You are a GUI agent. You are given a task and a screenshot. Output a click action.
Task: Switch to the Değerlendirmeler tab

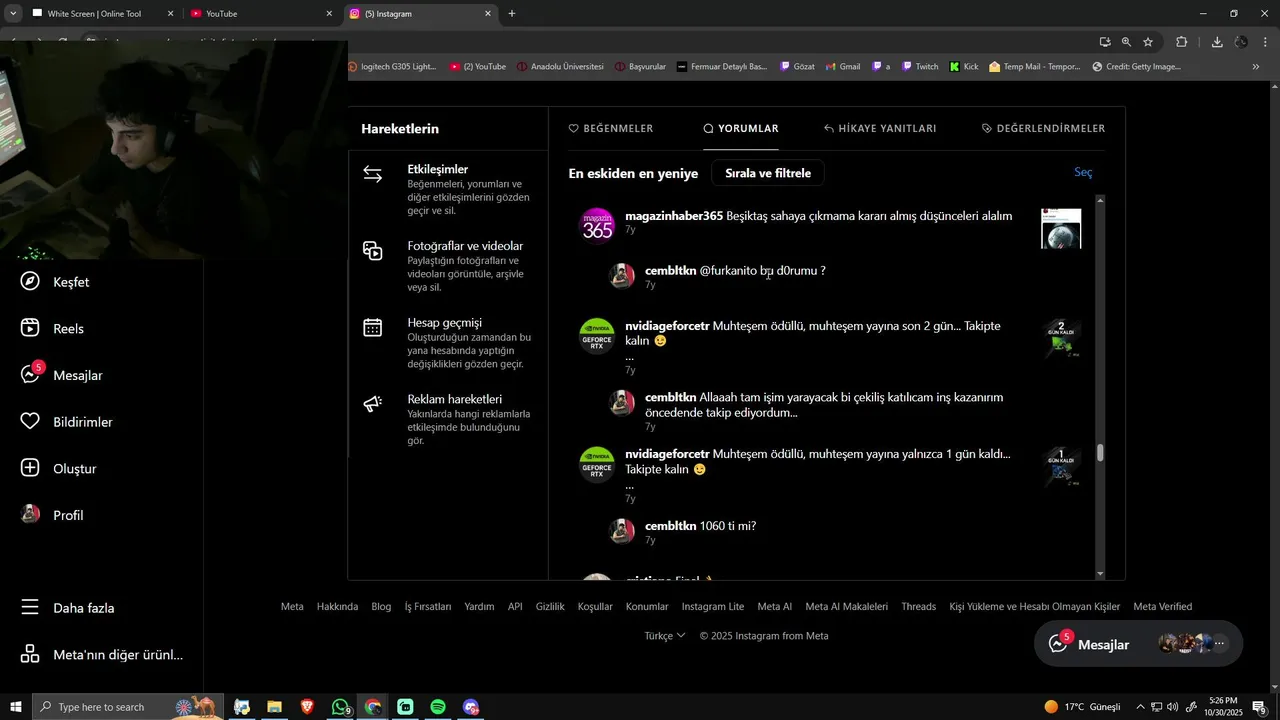1043,128
